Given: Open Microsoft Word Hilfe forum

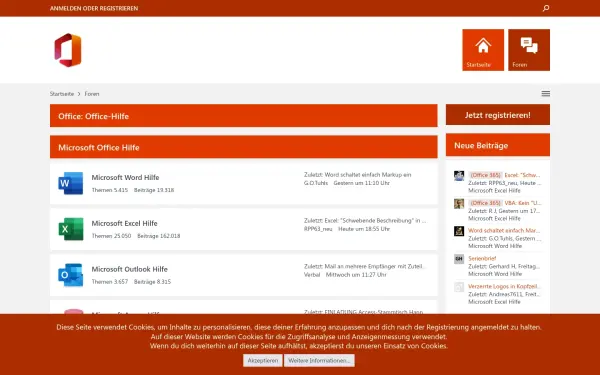Looking at the screenshot, I should coord(125,178).
